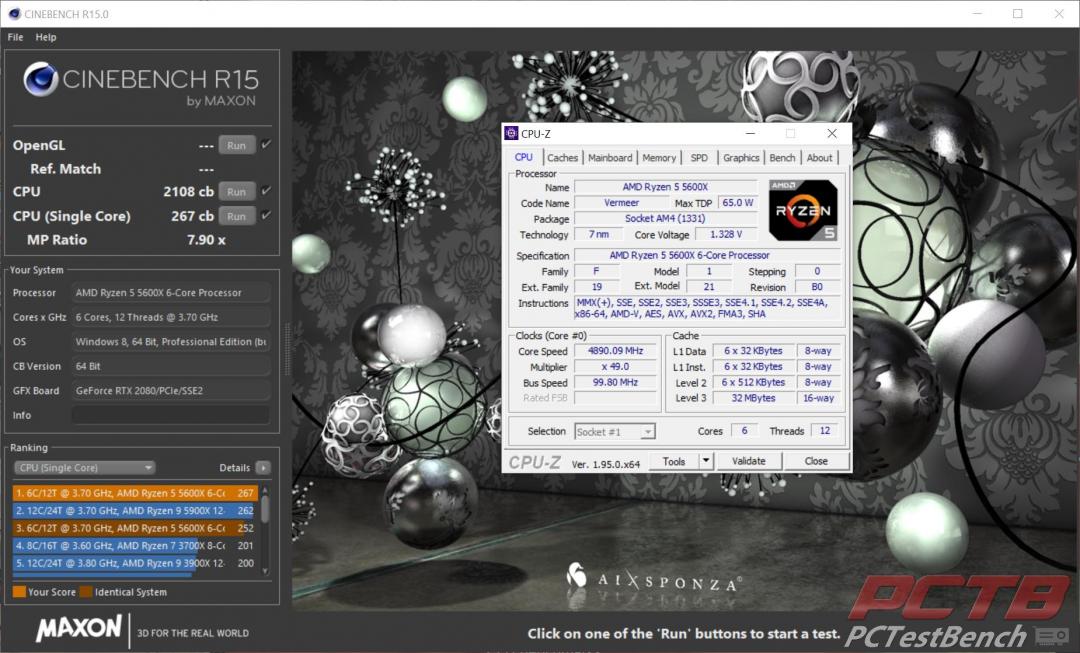Uncheck the CPU test checkbox
The image size is (1080, 653).
click(x=266, y=191)
